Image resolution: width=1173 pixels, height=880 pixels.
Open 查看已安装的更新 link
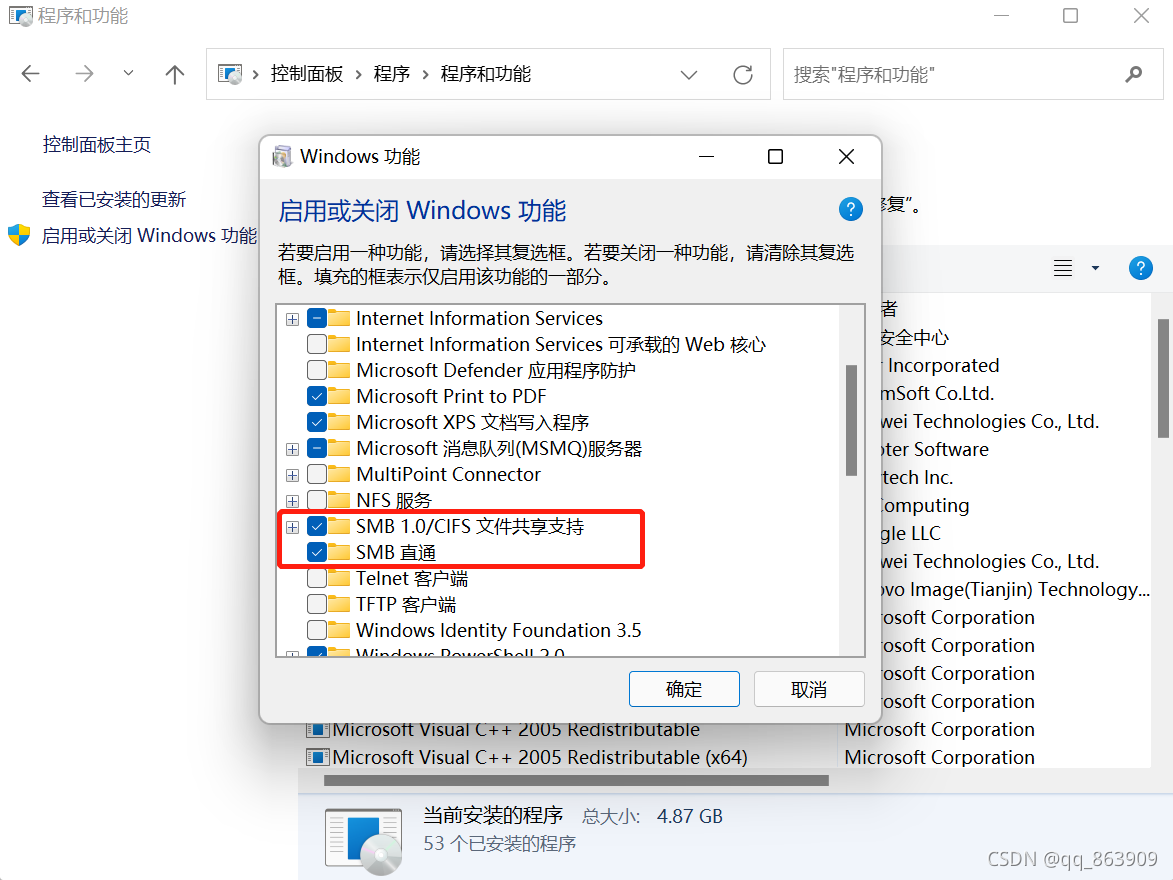(114, 199)
